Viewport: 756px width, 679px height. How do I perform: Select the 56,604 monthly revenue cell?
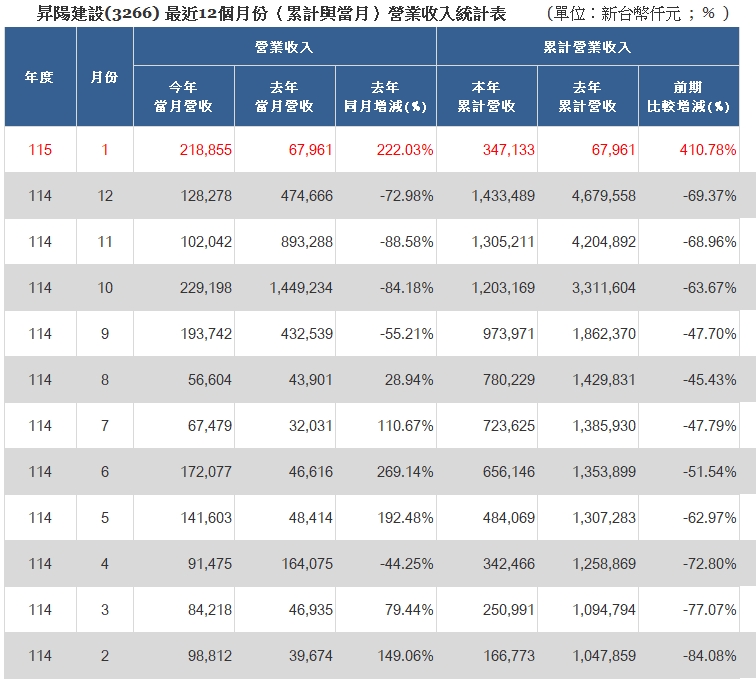[208, 380]
